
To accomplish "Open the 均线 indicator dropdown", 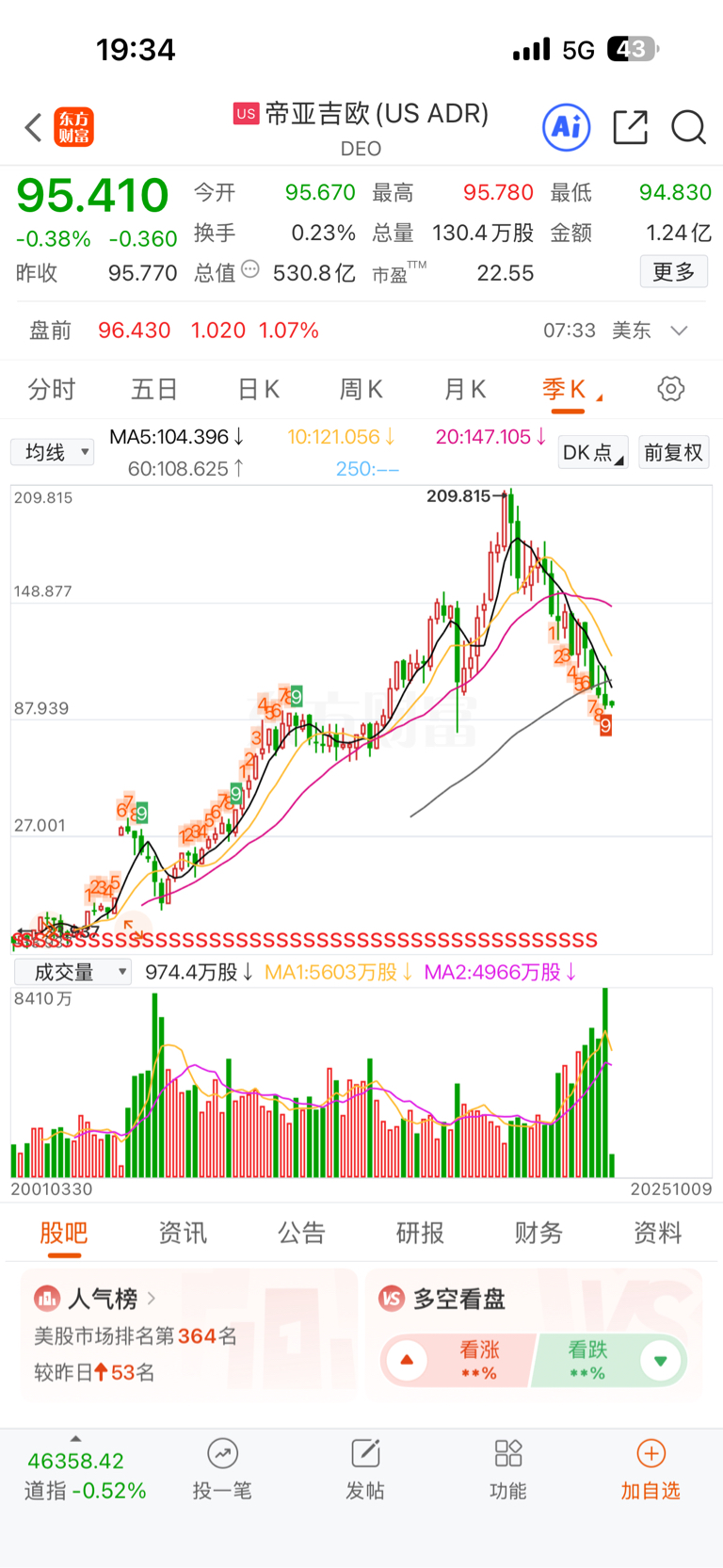I will [52, 452].
